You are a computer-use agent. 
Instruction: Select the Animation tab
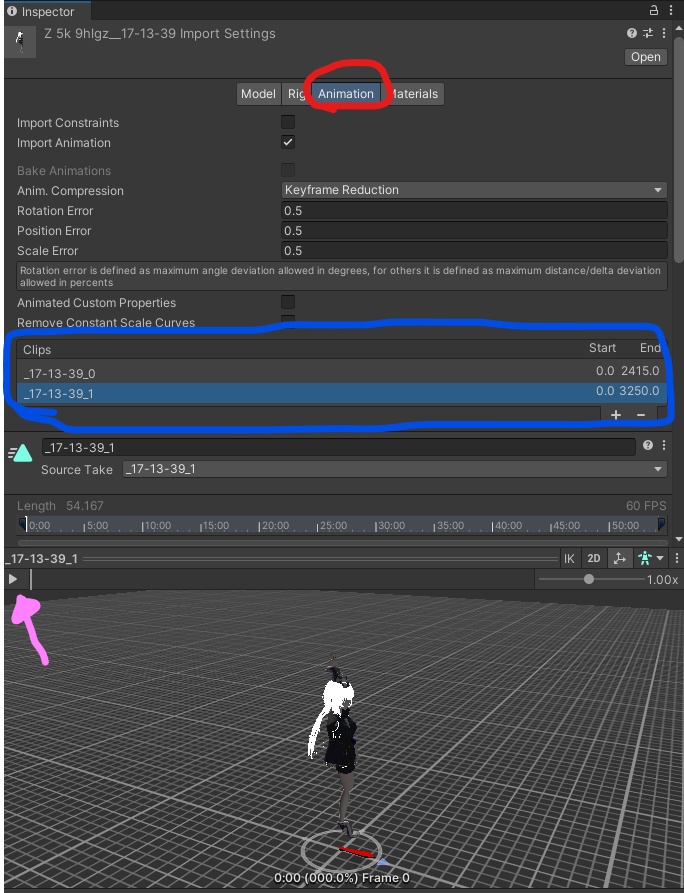pyautogui.click(x=346, y=94)
